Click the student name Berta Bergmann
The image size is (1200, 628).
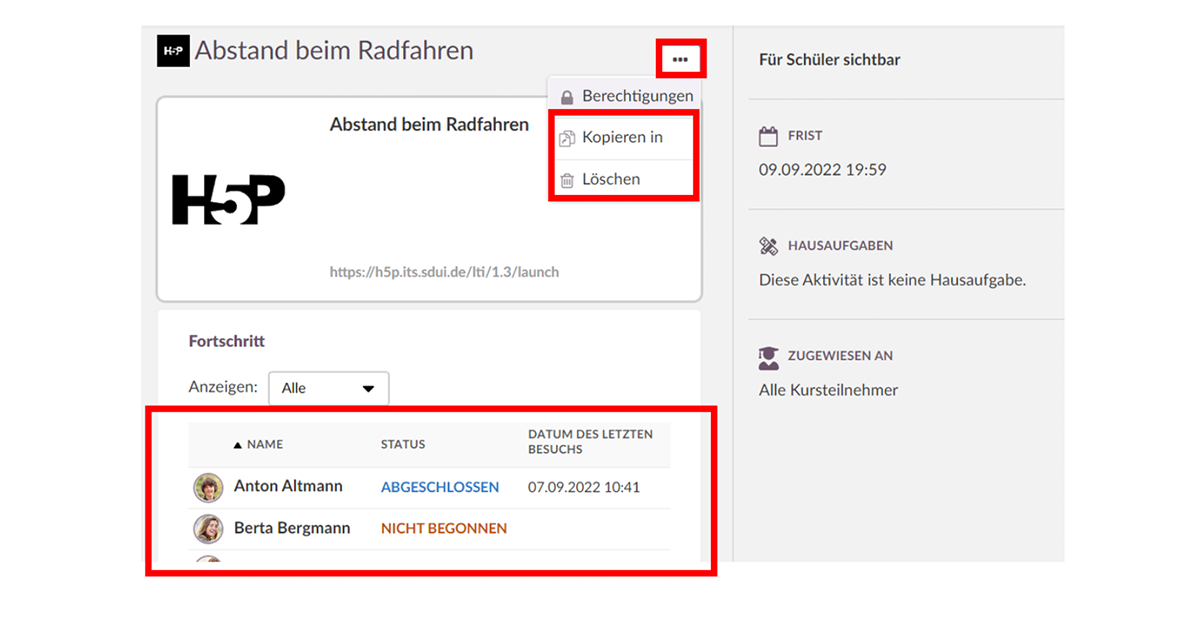click(x=292, y=528)
